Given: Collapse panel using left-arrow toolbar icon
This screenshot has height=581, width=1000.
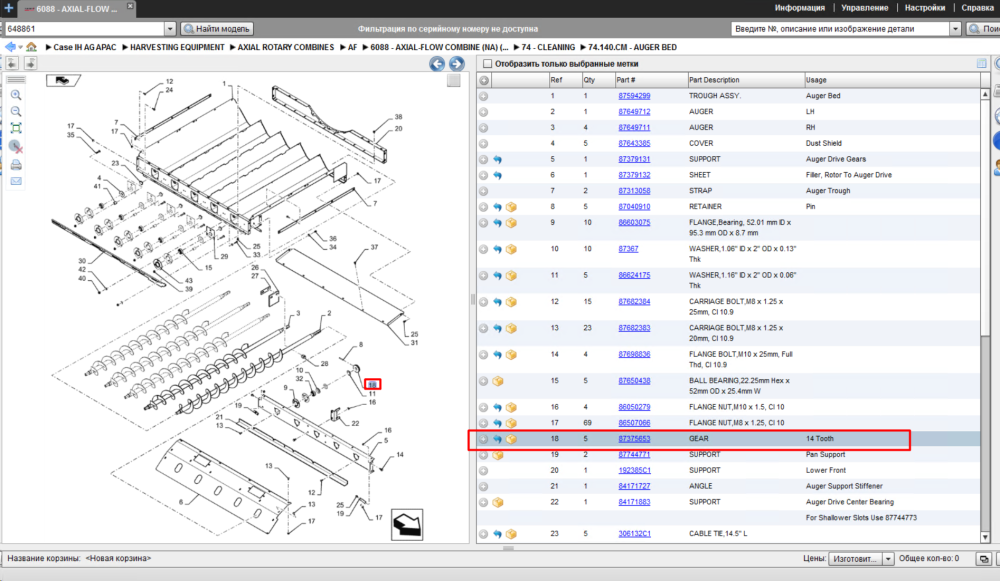Looking at the screenshot, I should point(12,63).
